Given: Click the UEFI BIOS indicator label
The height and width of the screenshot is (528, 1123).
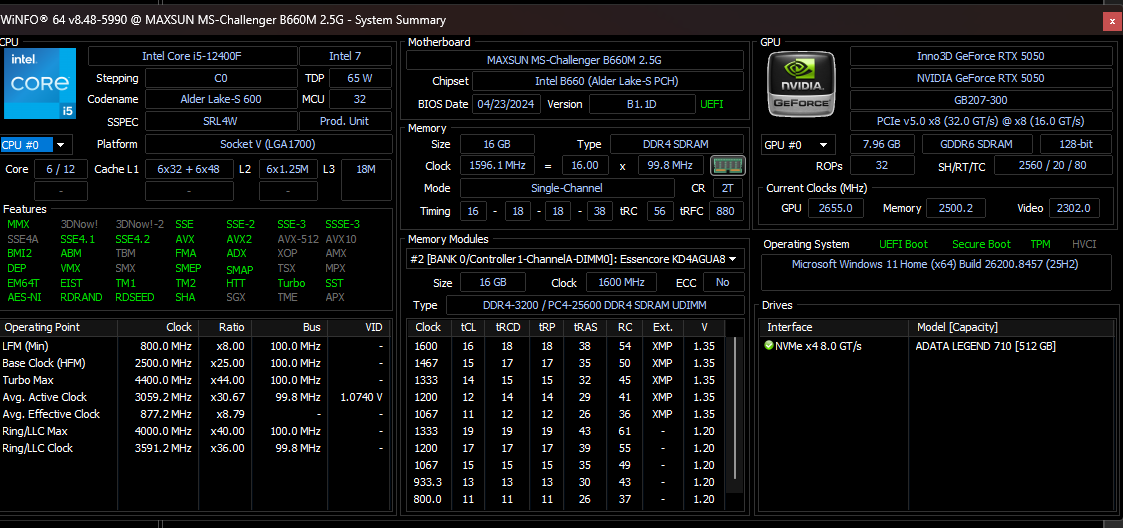Looking at the screenshot, I should click(711, 104).
